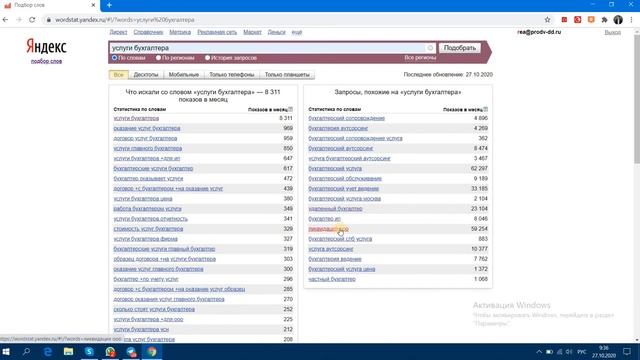Click the browser forward arrow
Viewport: 640px width, 360px height.
[x=19, y=20]
